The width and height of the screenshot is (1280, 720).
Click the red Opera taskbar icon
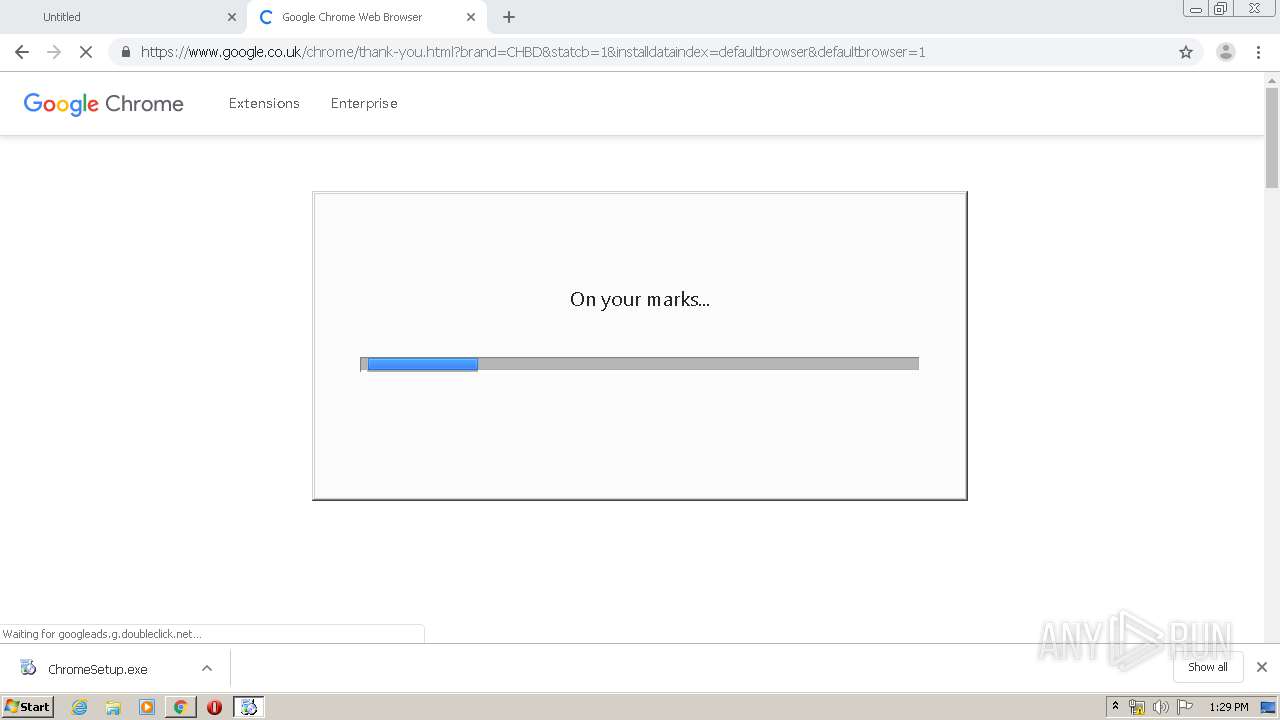pyautogui.click(x=214, y=707)
